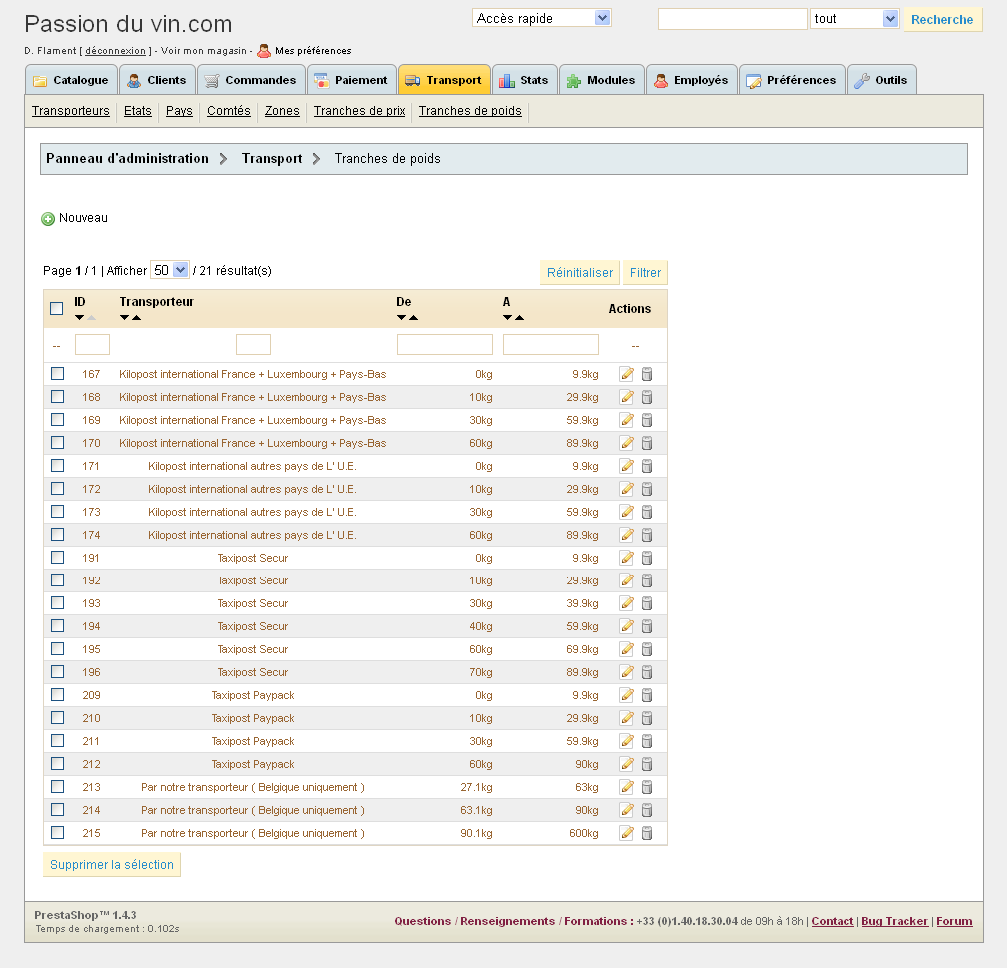Sort De column descending arrow
Screen dimensions: 1007x968
(401, 317)
